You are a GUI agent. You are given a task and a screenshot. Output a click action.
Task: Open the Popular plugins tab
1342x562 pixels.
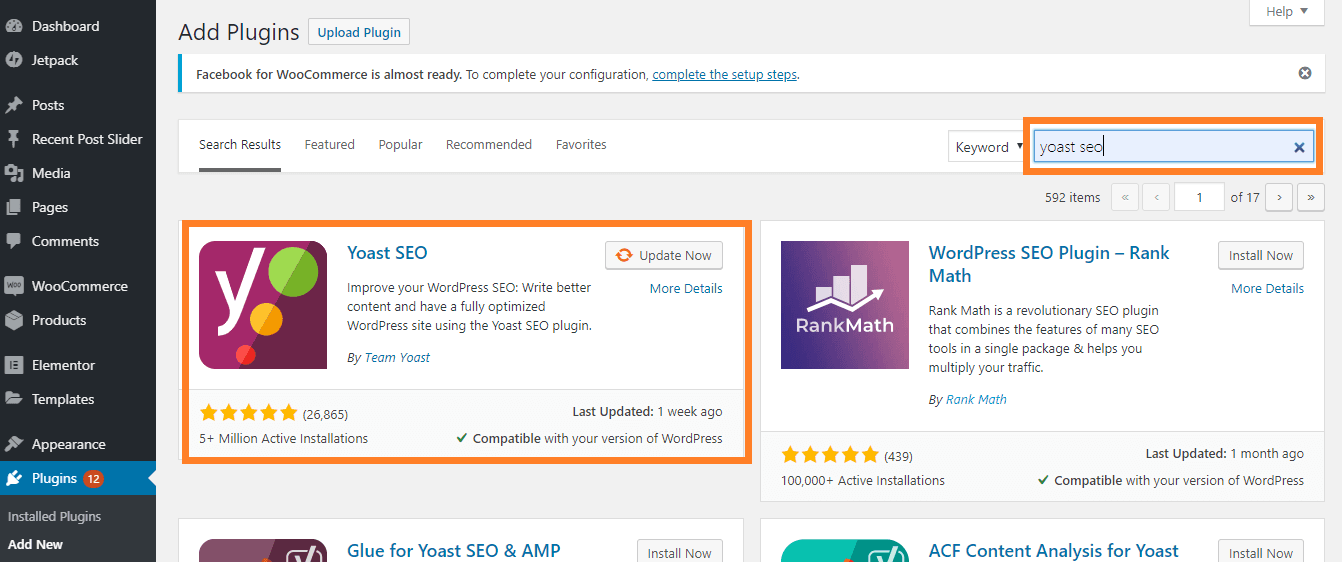400,144
